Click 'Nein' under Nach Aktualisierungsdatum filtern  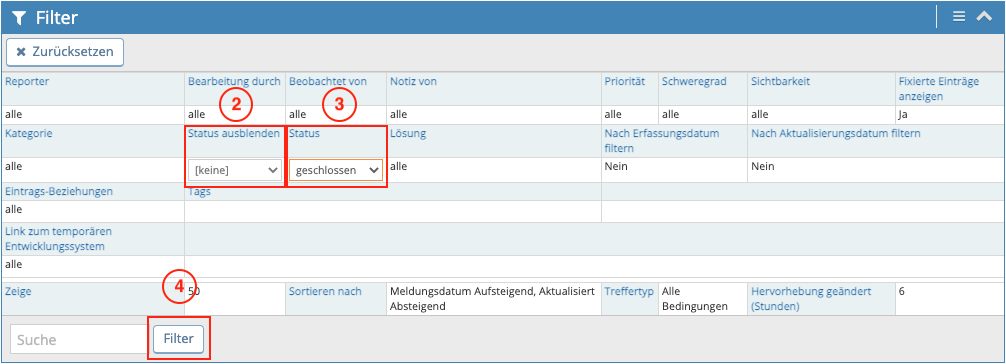point(762,166)
